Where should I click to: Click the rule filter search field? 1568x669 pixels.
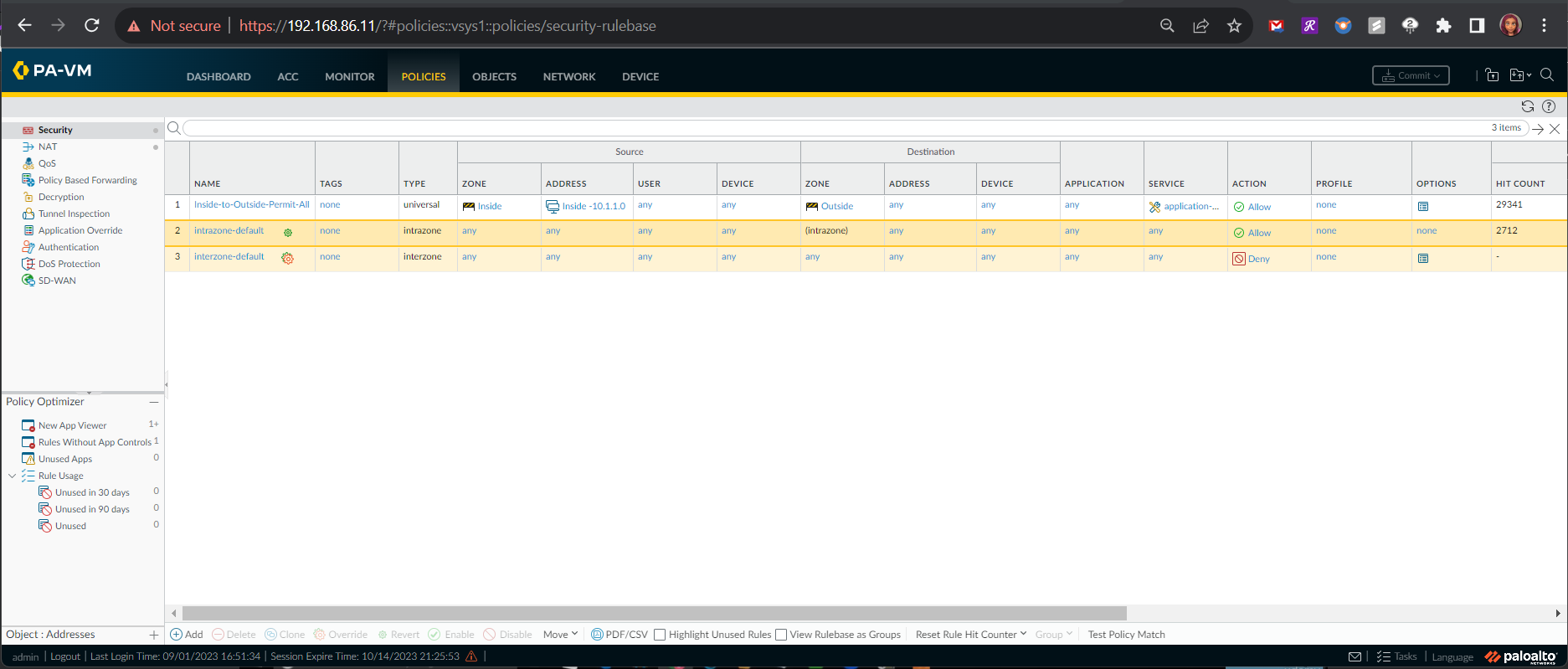837,128
